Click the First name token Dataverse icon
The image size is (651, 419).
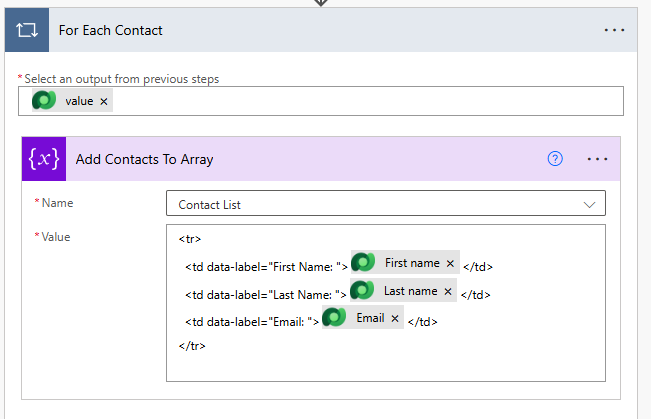[x=363, y=263]
